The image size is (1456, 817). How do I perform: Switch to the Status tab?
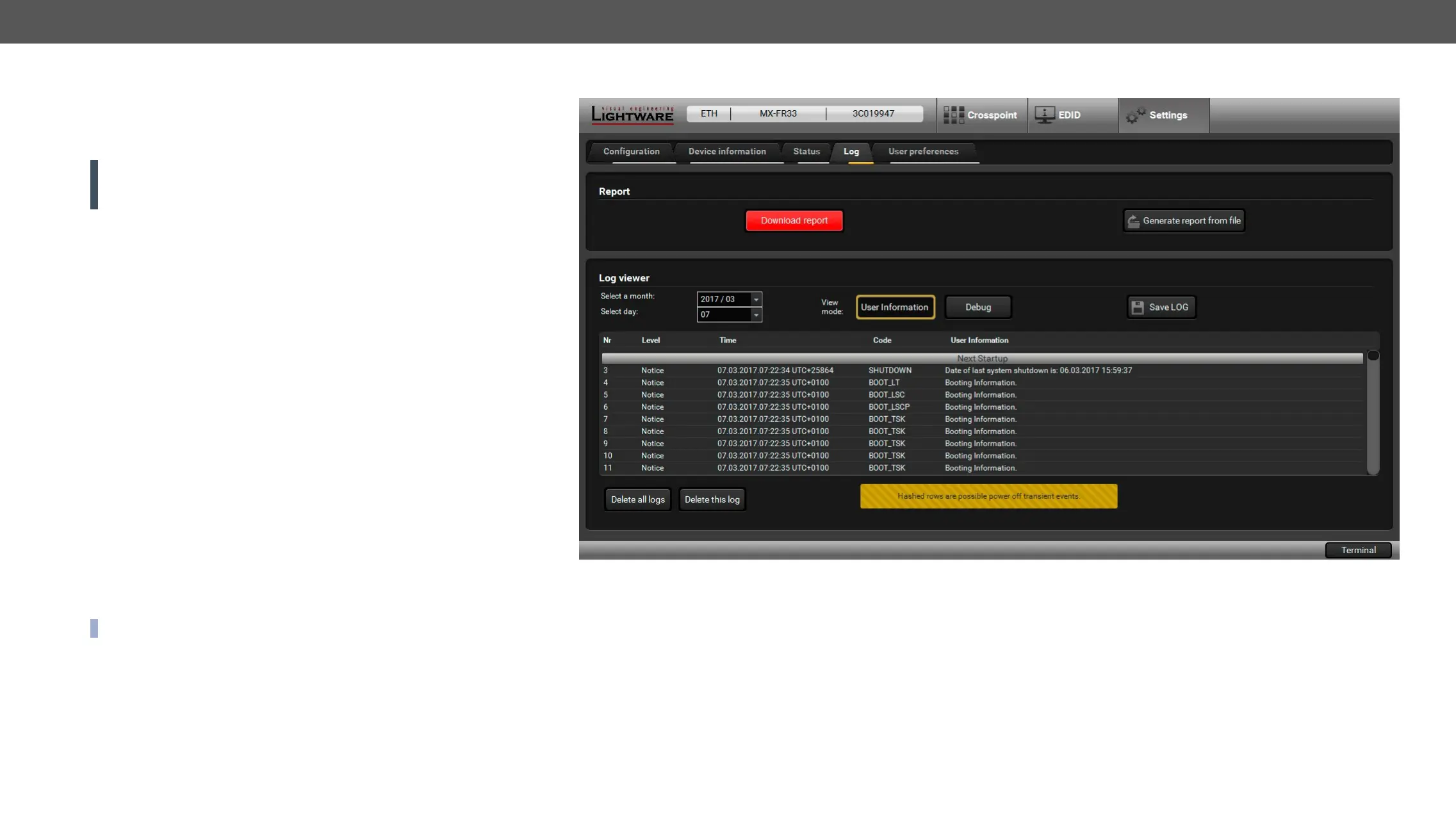click(x=806, y=152)
